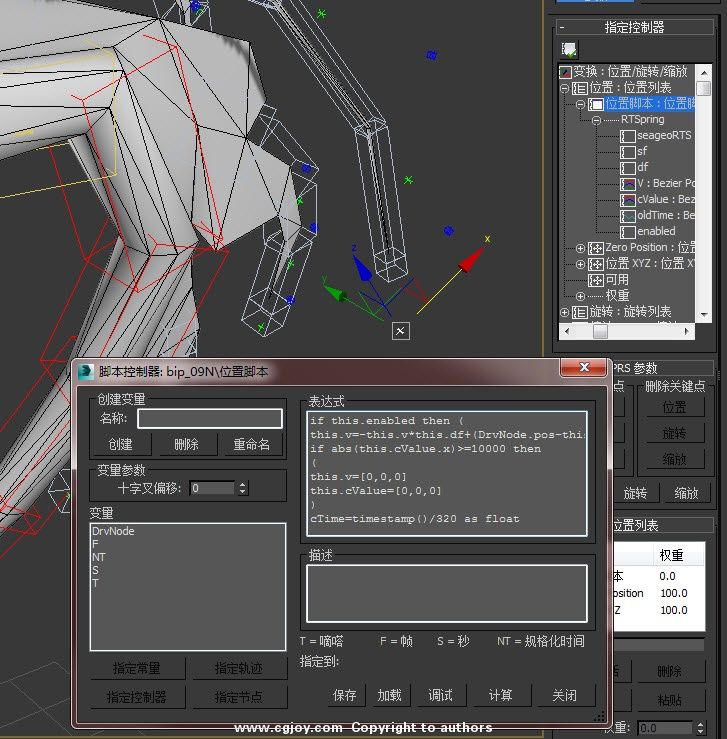727x739 pixels.
Task: Click the 删除 variable button in script dialog
Action: pos(187,444)
